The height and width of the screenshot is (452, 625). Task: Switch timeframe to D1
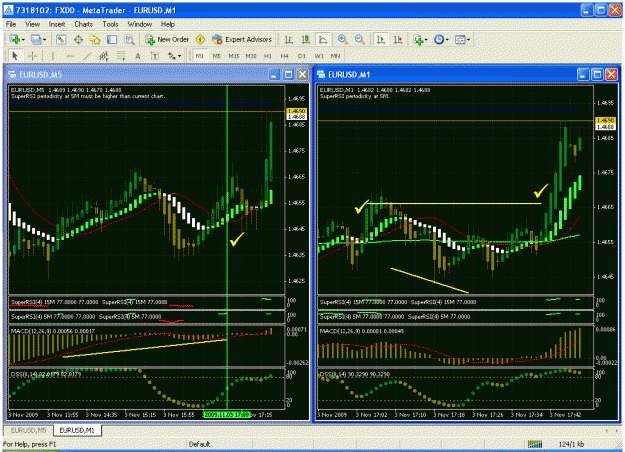[x=301, y=56]
